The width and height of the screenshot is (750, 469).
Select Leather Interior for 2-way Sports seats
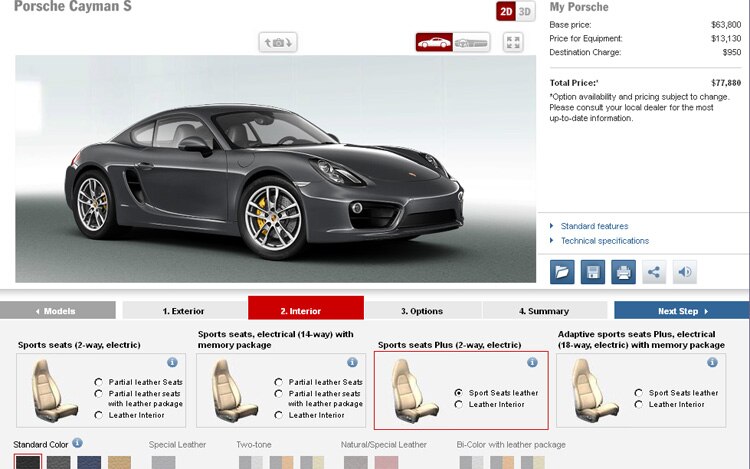(x=99, y=415)
